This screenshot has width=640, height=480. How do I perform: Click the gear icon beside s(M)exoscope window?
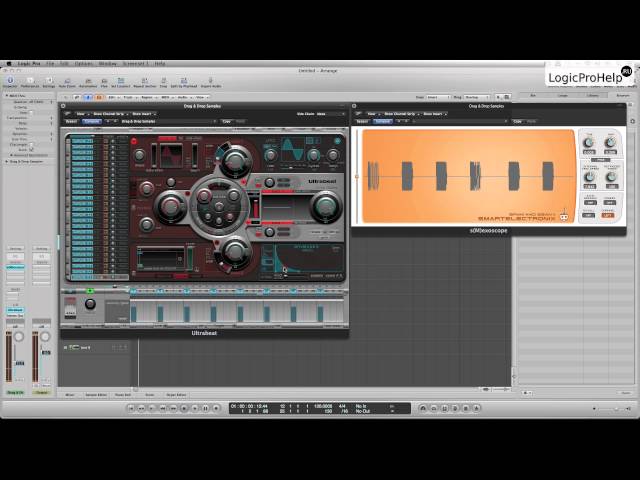point(633,121)
